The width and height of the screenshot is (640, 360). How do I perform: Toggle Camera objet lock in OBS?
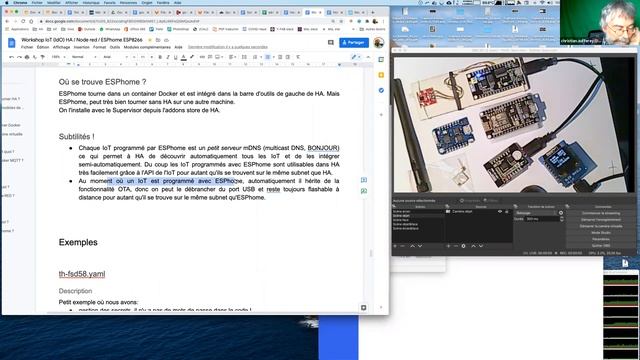tap(507, 212)
